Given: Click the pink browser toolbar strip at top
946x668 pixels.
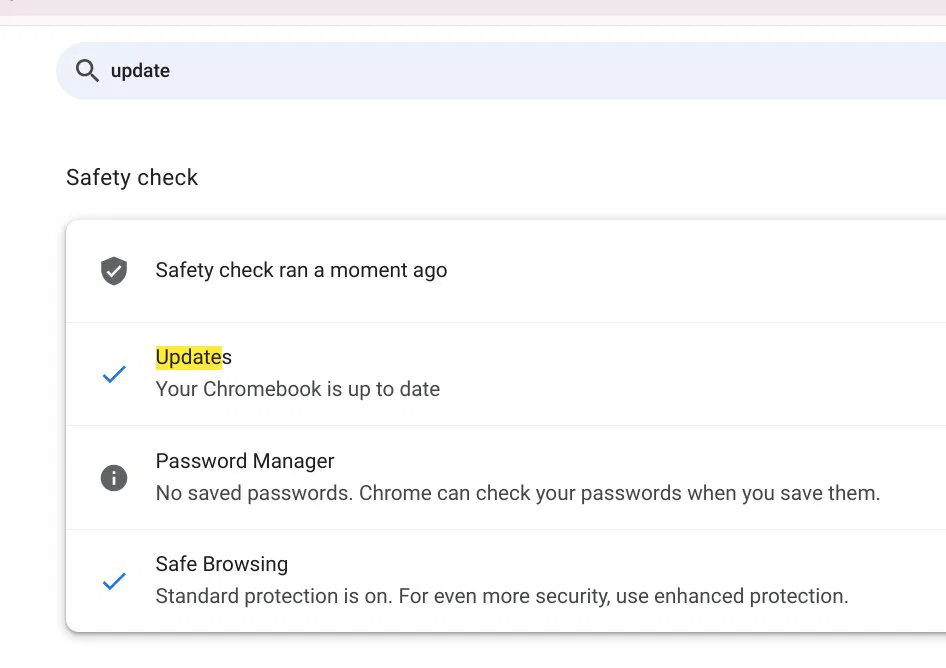Looking at the screenshot, I should tap(473, 7).
